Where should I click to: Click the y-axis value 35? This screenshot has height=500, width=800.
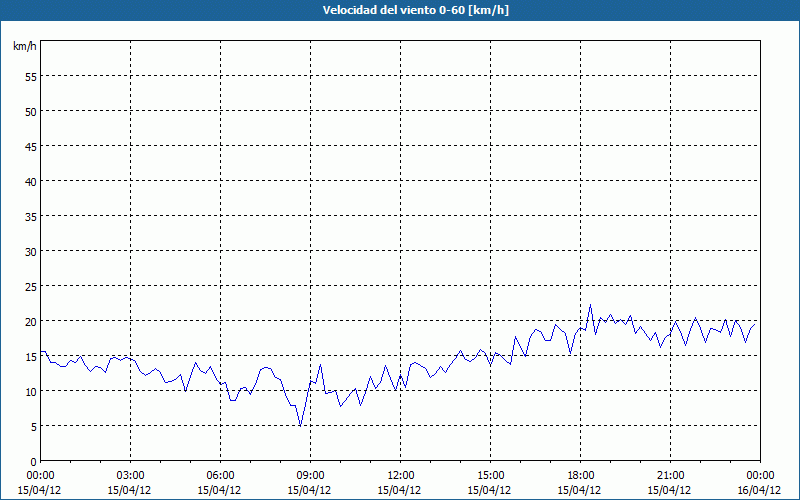pos(31,217)
